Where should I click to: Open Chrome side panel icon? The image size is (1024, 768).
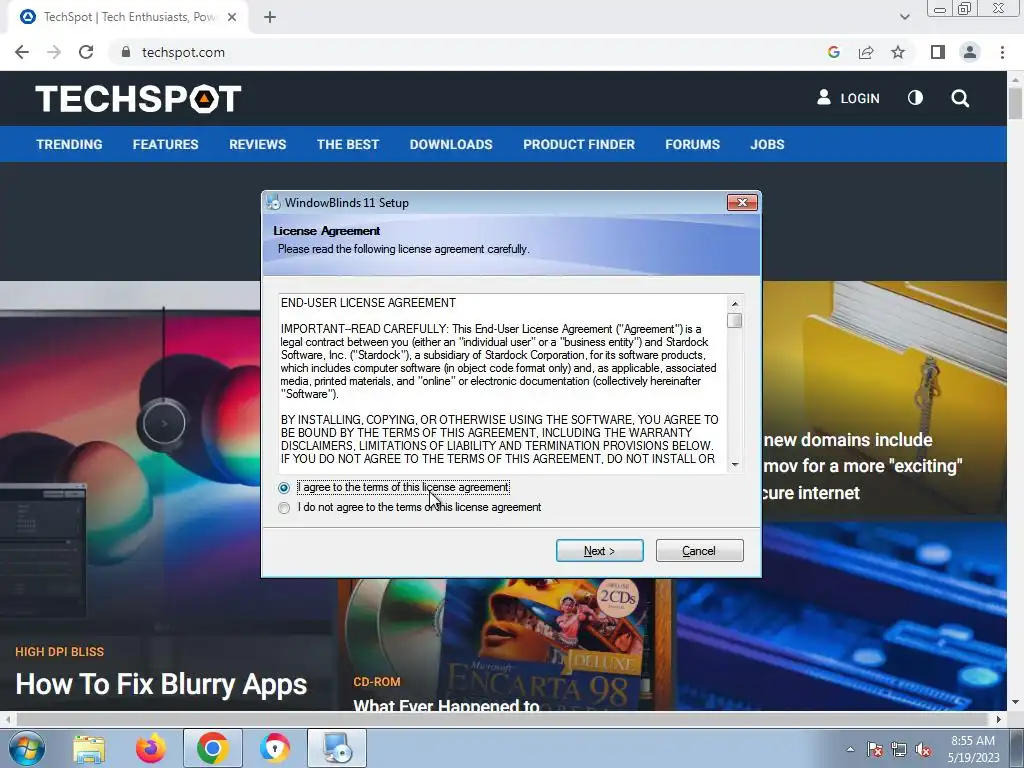(938, 52)
